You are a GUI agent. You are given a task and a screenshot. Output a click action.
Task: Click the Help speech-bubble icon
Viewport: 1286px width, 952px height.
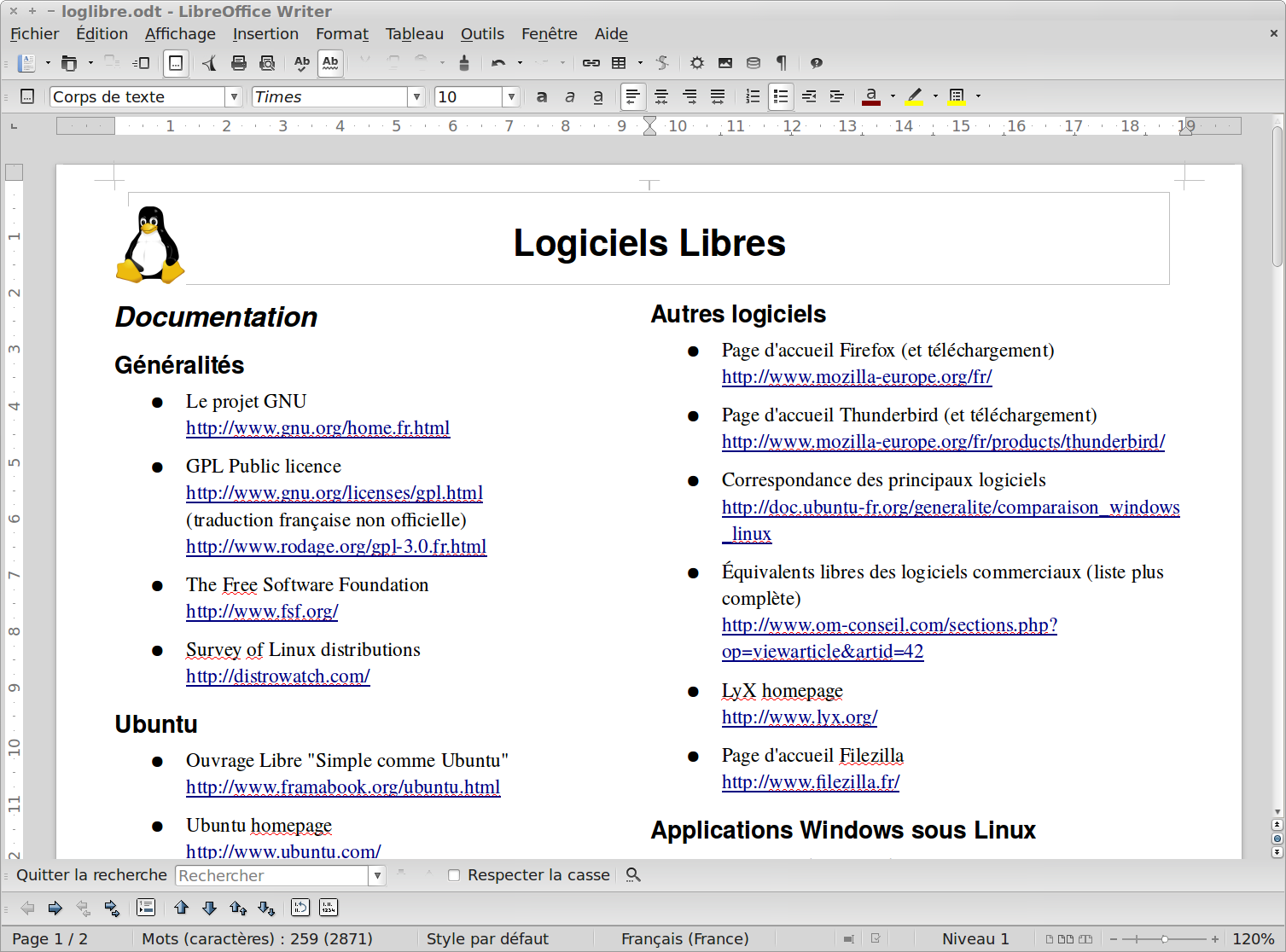pos(817,63)
